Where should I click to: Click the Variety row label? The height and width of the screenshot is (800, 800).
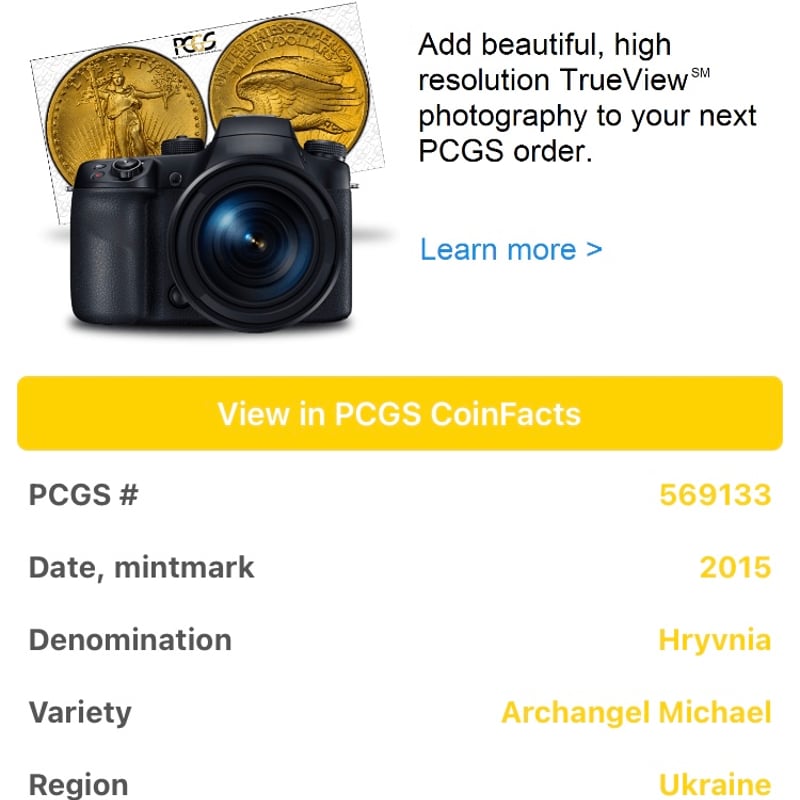80,712
